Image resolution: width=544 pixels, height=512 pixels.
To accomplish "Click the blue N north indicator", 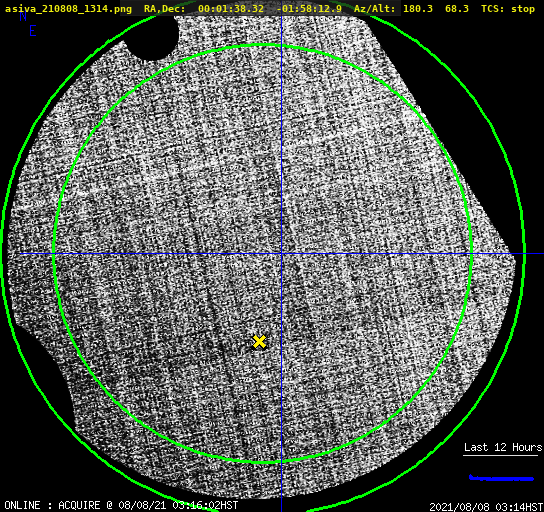I will click(23, 16).
